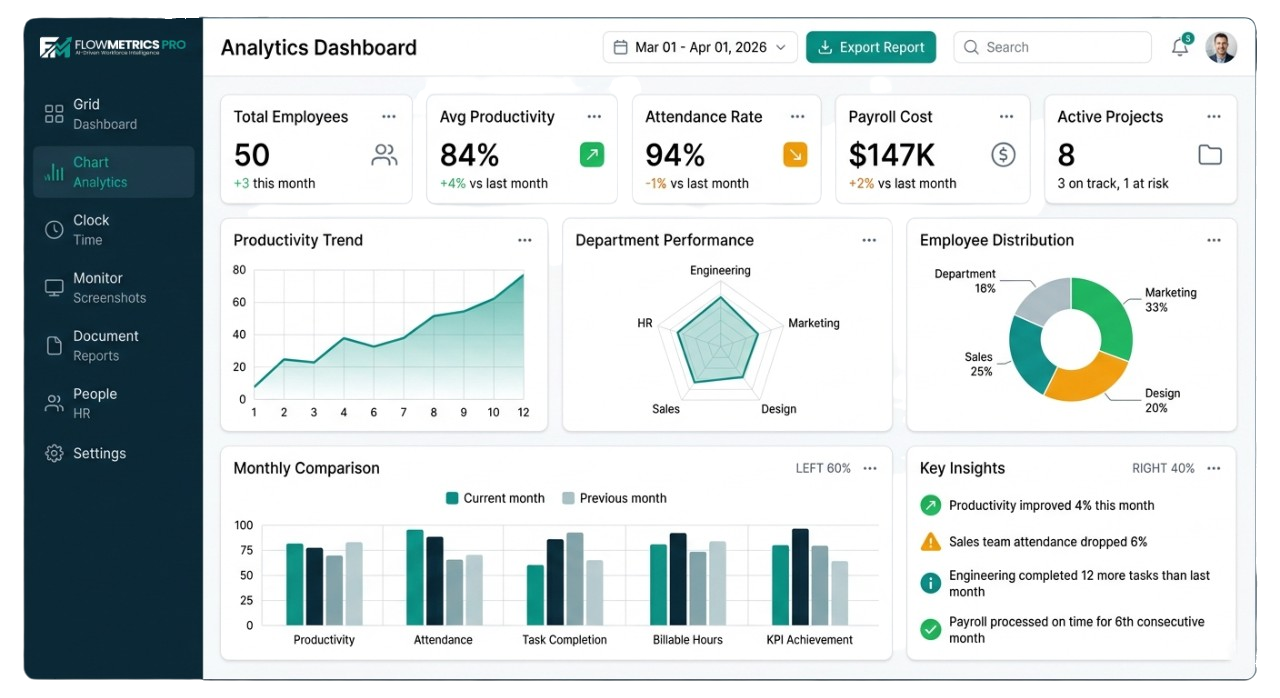
Task: Click the Export Report button
Action: pos(871,47)
